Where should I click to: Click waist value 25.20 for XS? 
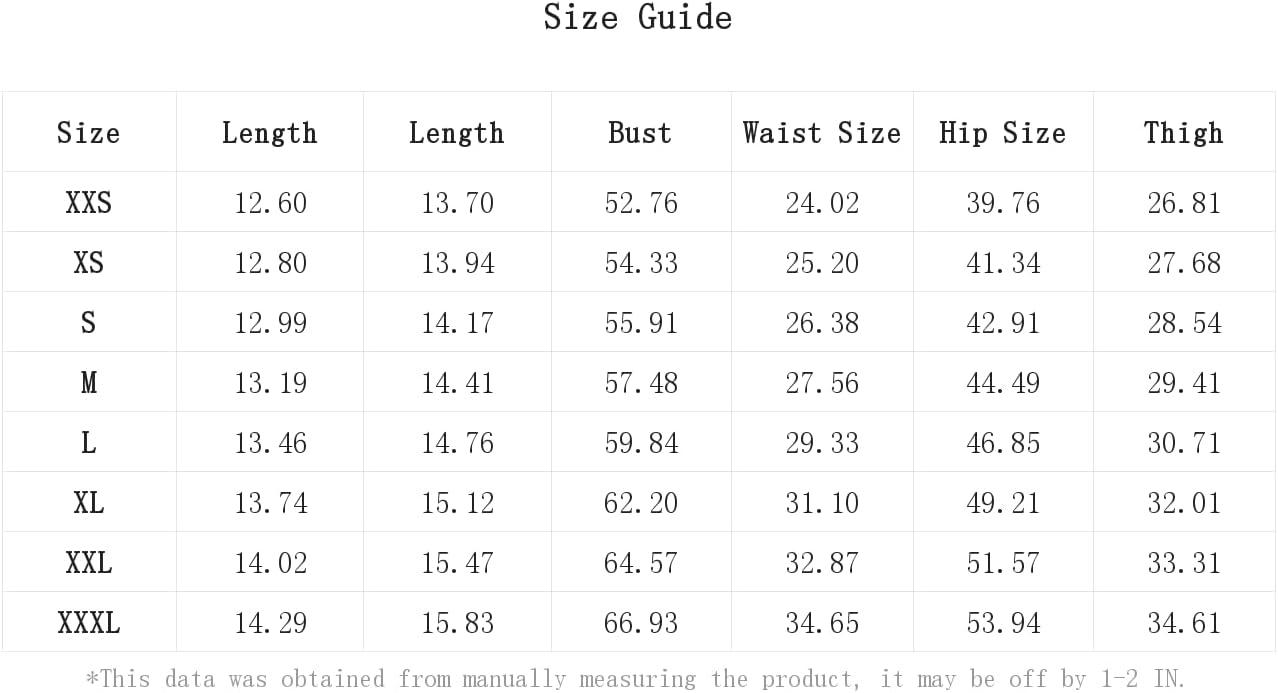822,263
